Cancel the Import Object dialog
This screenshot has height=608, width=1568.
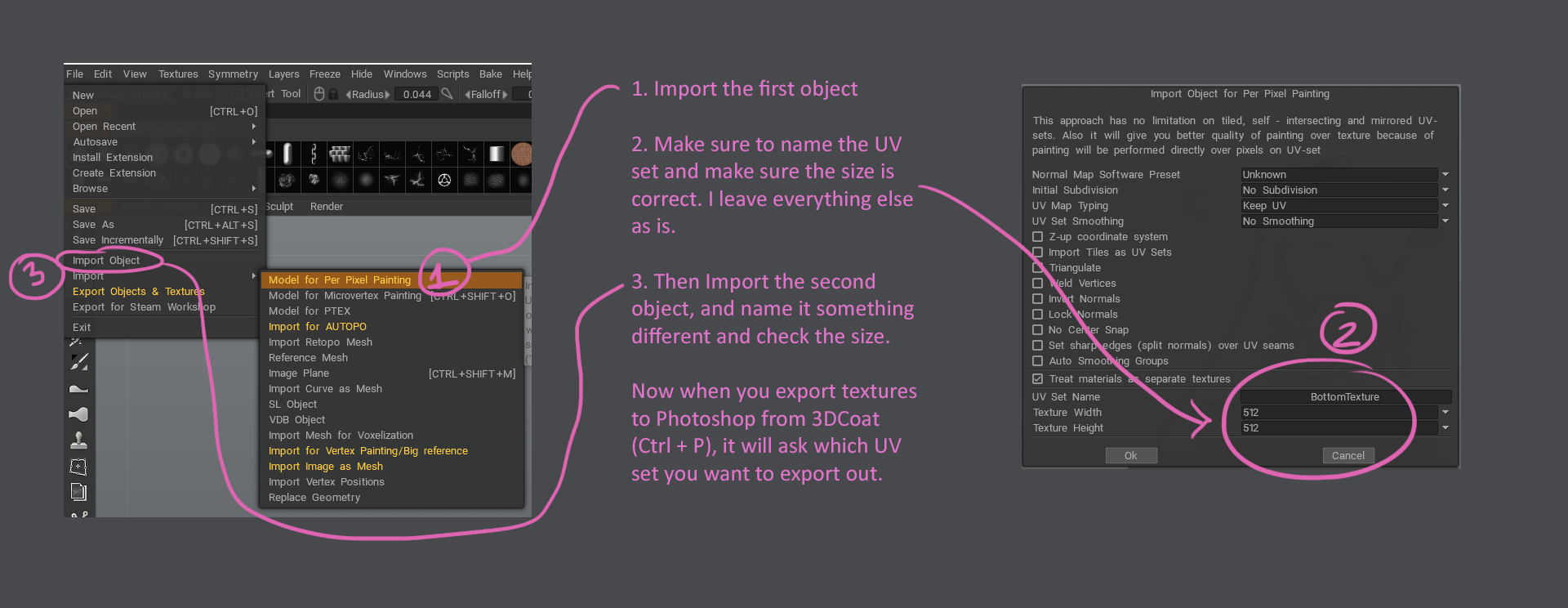pos(1347,456)
